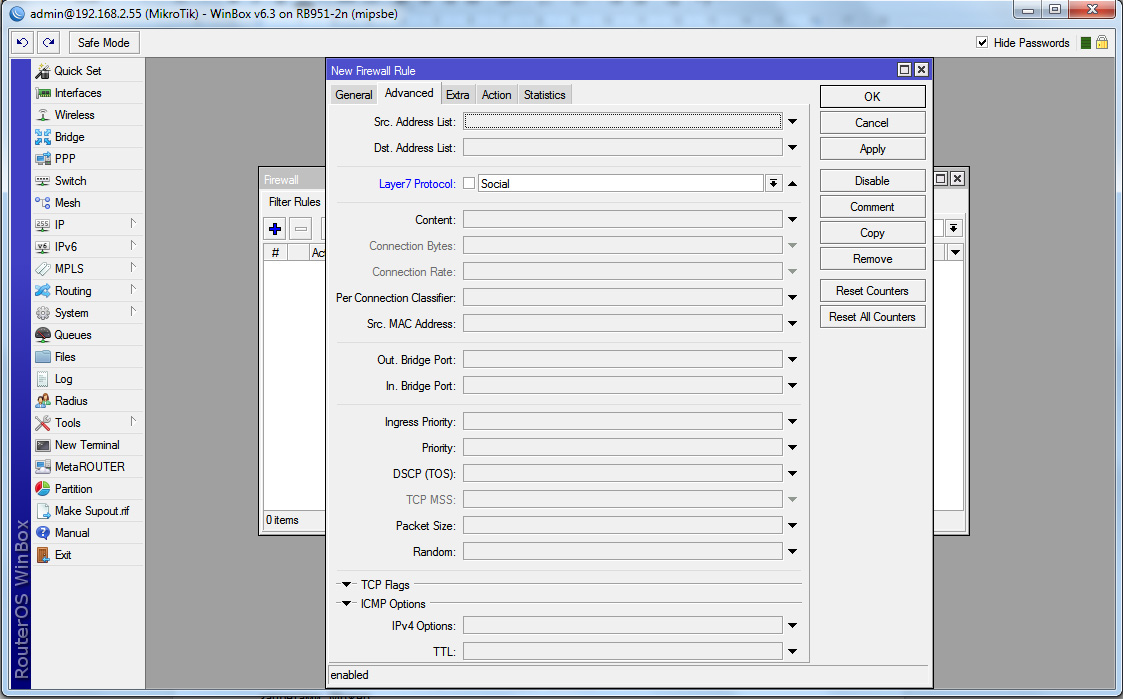Select Filter Rules tab in Firewall window
Screen dimensions: 1123x699
tap(294, 202)
